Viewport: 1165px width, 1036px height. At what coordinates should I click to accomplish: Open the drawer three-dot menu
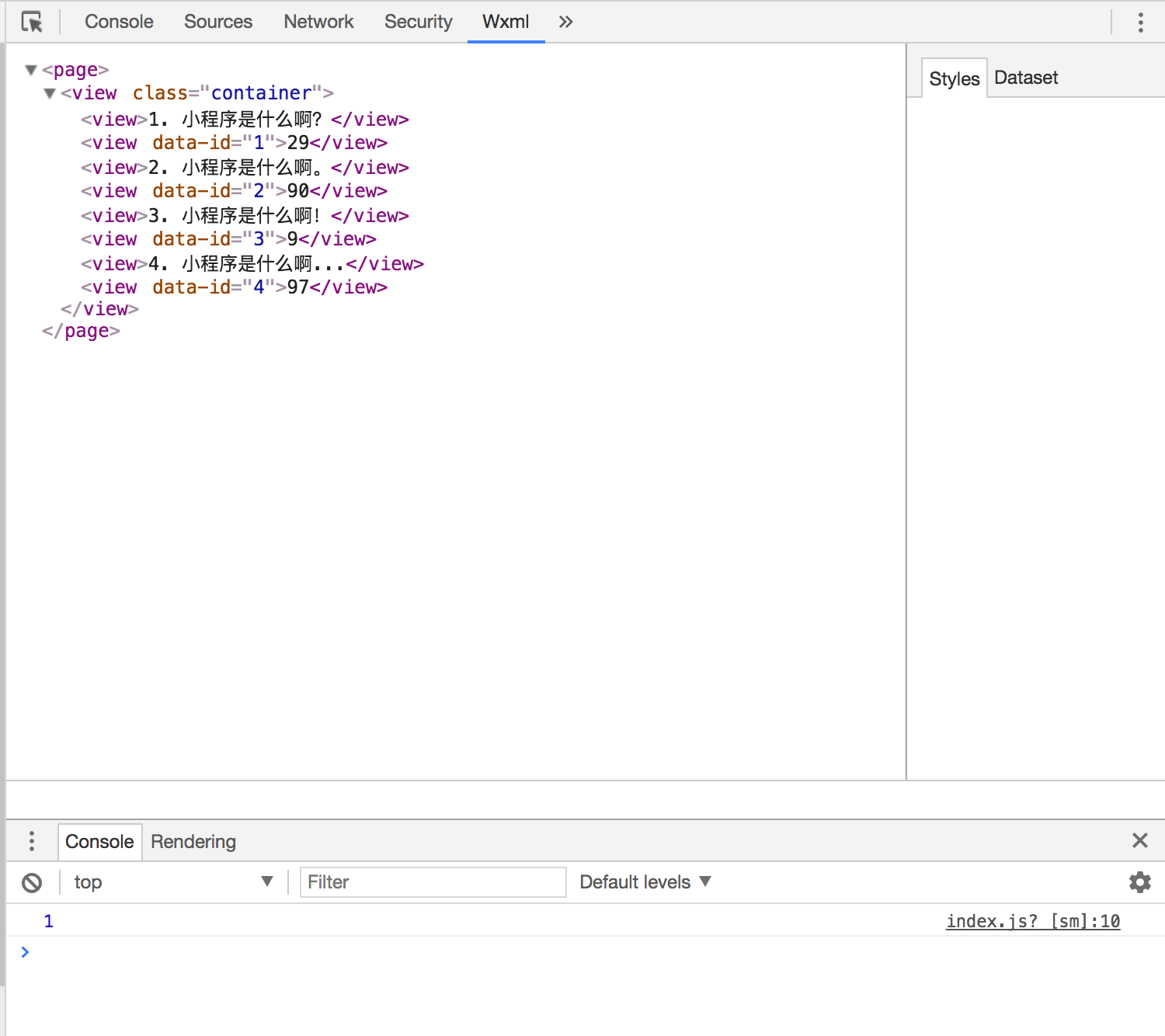click(x=31, y=841)
